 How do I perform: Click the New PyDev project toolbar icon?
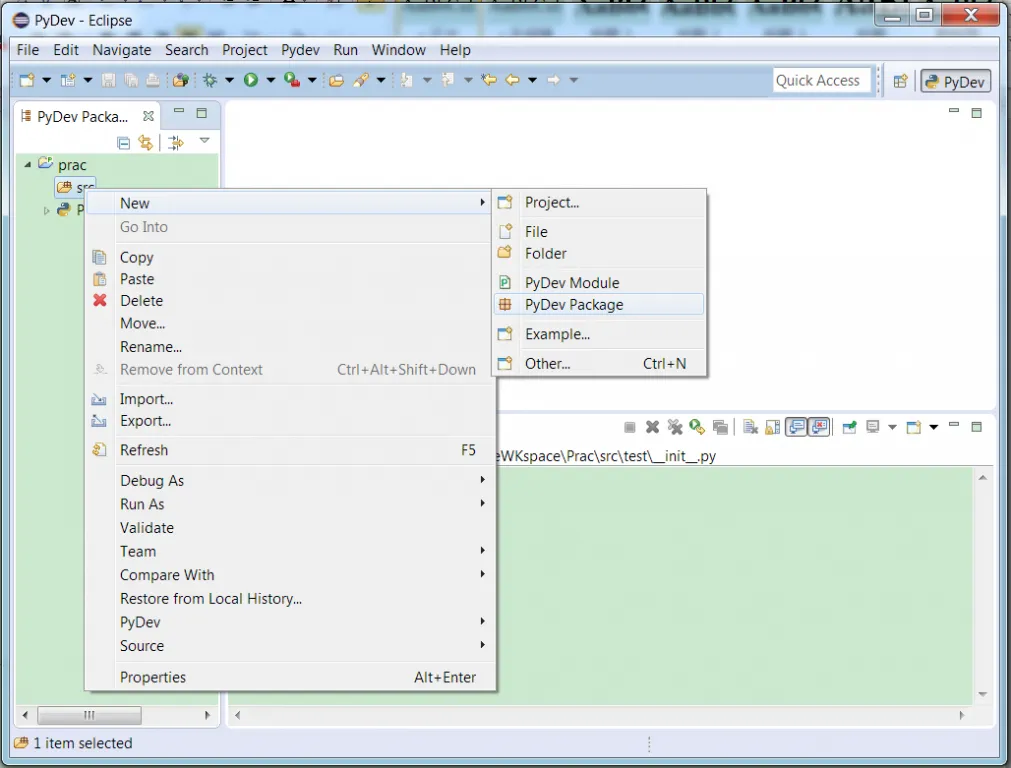pyautogui.click(x=68, y=80)
